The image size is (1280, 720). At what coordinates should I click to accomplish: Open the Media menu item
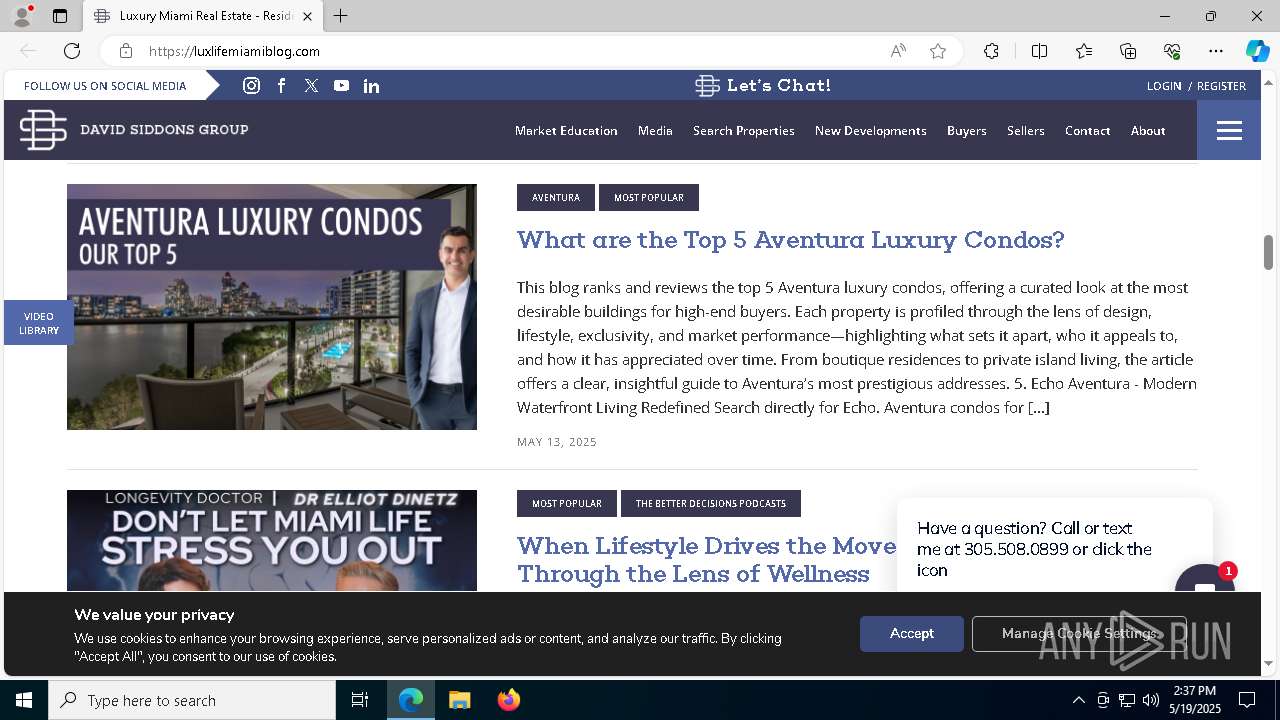coord(655,131)
